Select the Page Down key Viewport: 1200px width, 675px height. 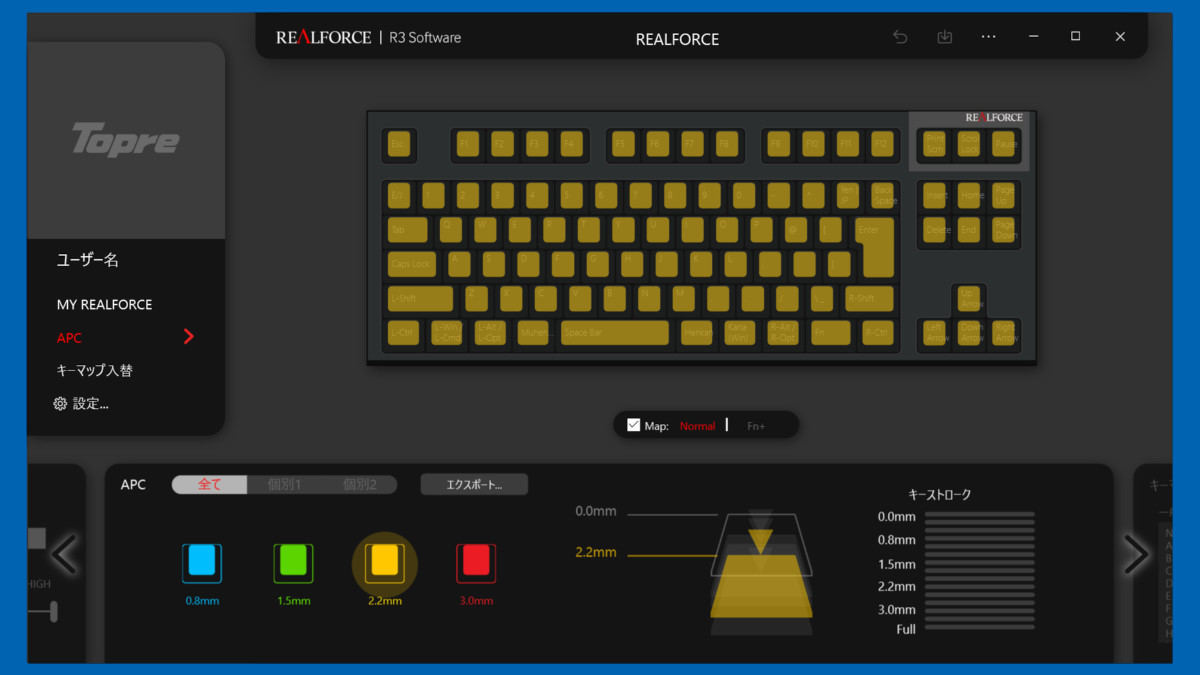(1004, 230)
